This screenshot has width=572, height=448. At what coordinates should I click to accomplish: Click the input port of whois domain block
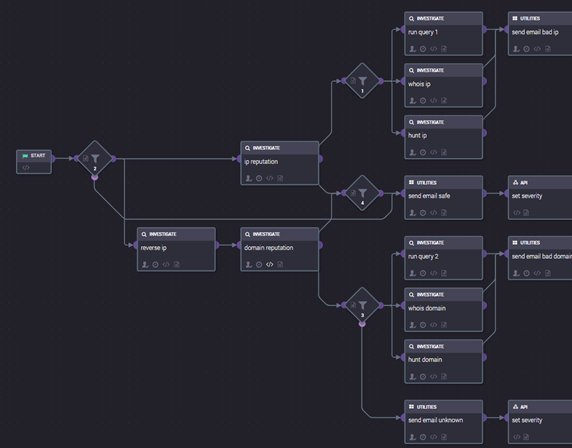403,306
